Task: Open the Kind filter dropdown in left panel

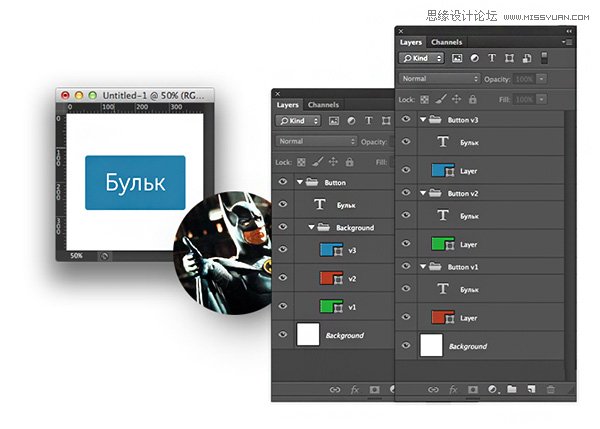Action: (x=299, y=120)
